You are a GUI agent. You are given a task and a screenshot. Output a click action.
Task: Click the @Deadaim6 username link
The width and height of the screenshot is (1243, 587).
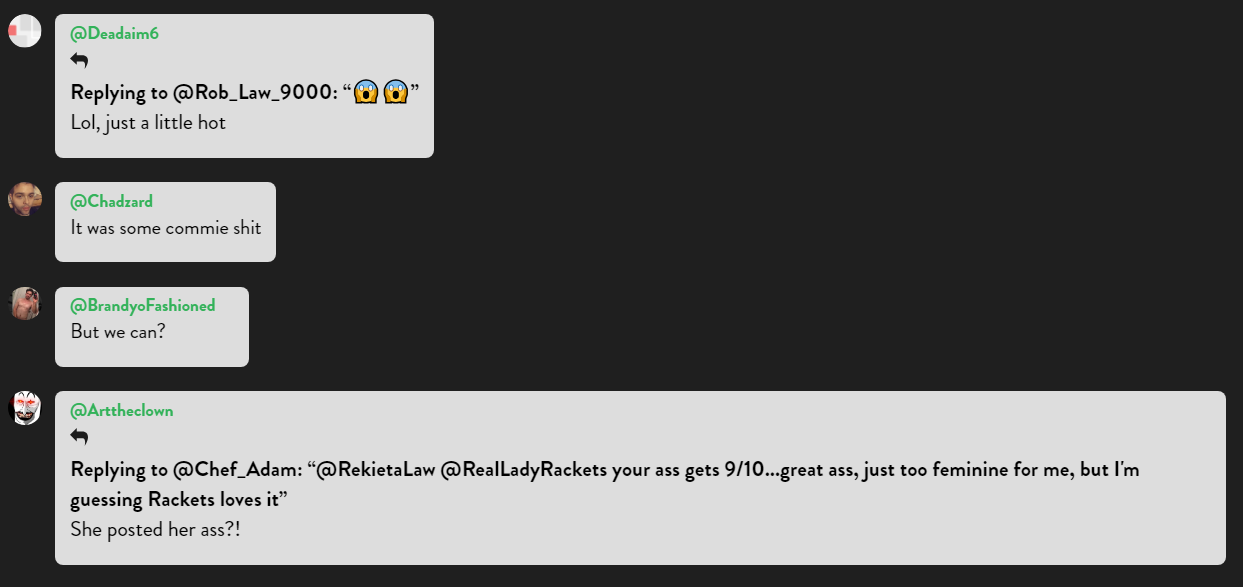[x=114, y=34]
